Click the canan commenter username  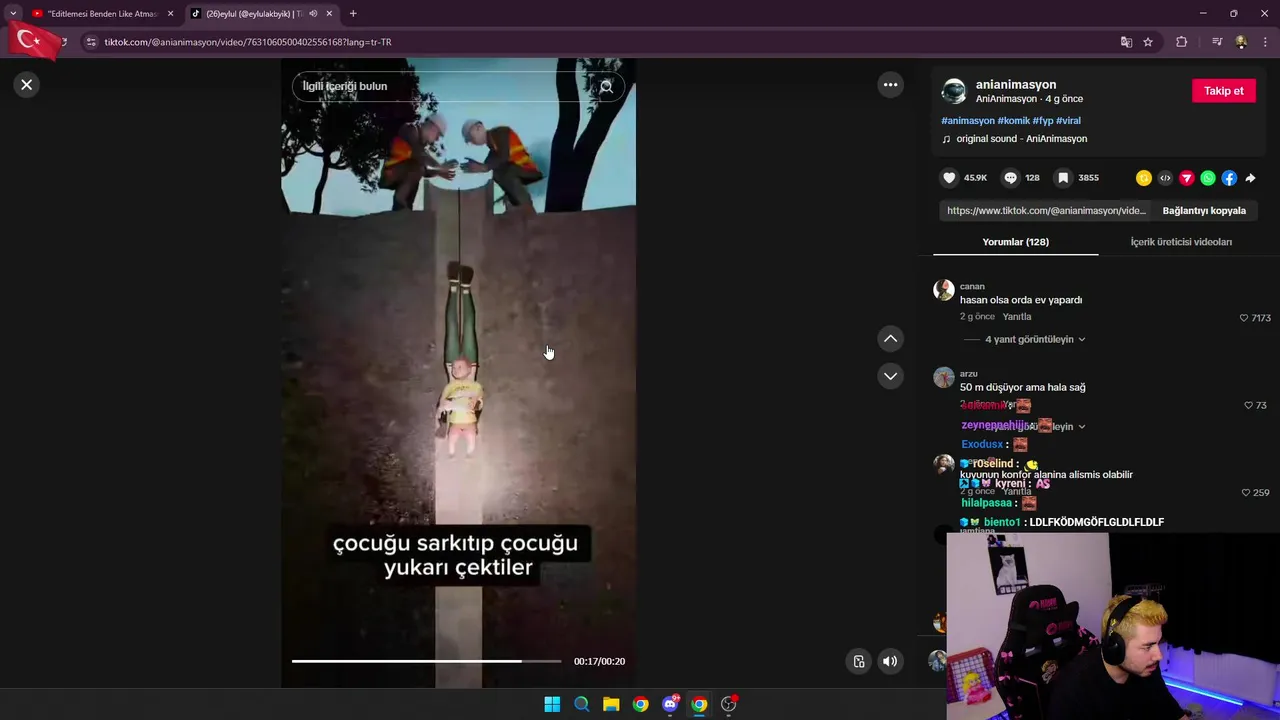pyautogui.click(x=972, y=287)
